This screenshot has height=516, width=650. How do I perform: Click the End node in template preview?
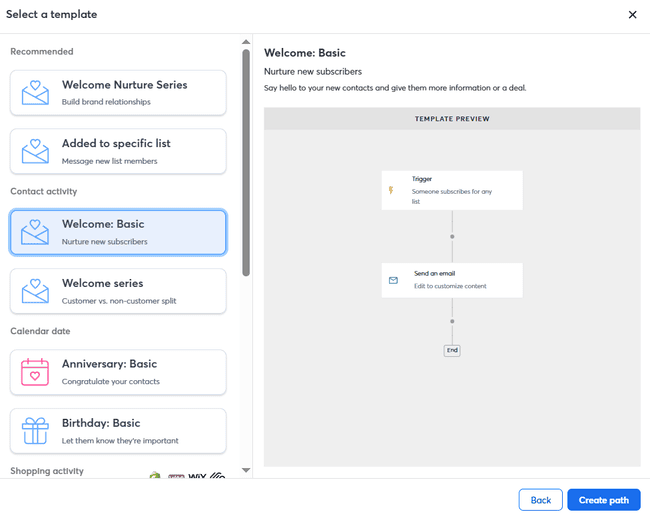point(452,351)
